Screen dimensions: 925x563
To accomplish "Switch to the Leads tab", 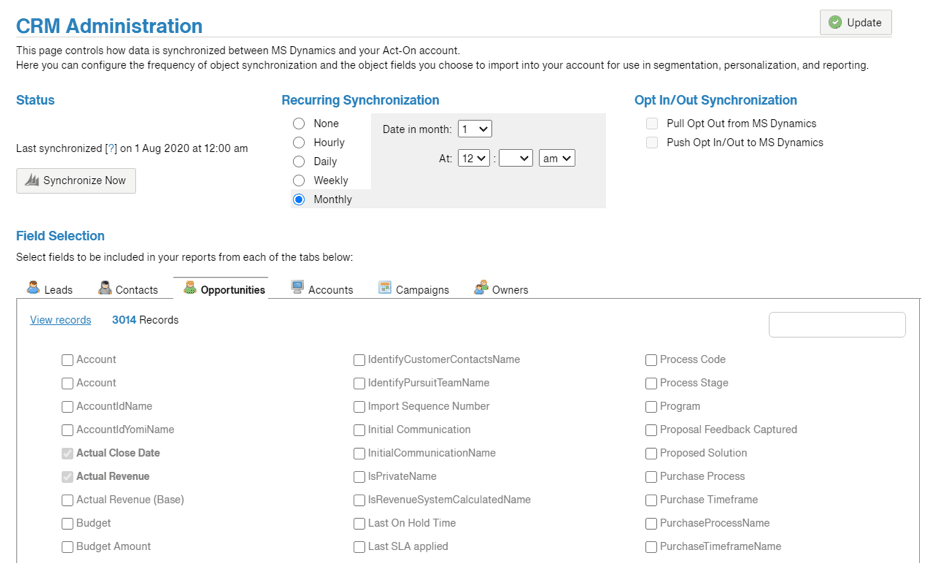I will click(x=58, y=290).
